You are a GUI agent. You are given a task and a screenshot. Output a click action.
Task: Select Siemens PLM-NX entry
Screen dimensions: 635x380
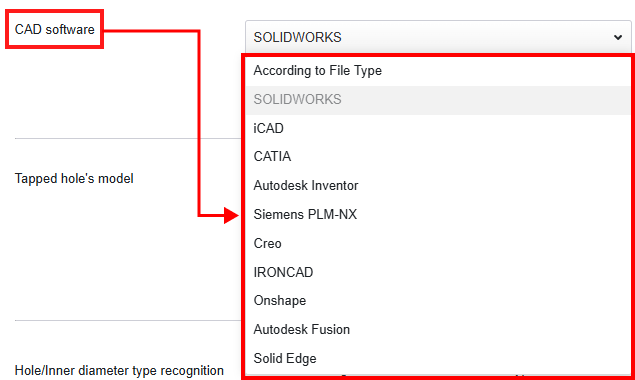pyautogui.click(x=438, y=214)
